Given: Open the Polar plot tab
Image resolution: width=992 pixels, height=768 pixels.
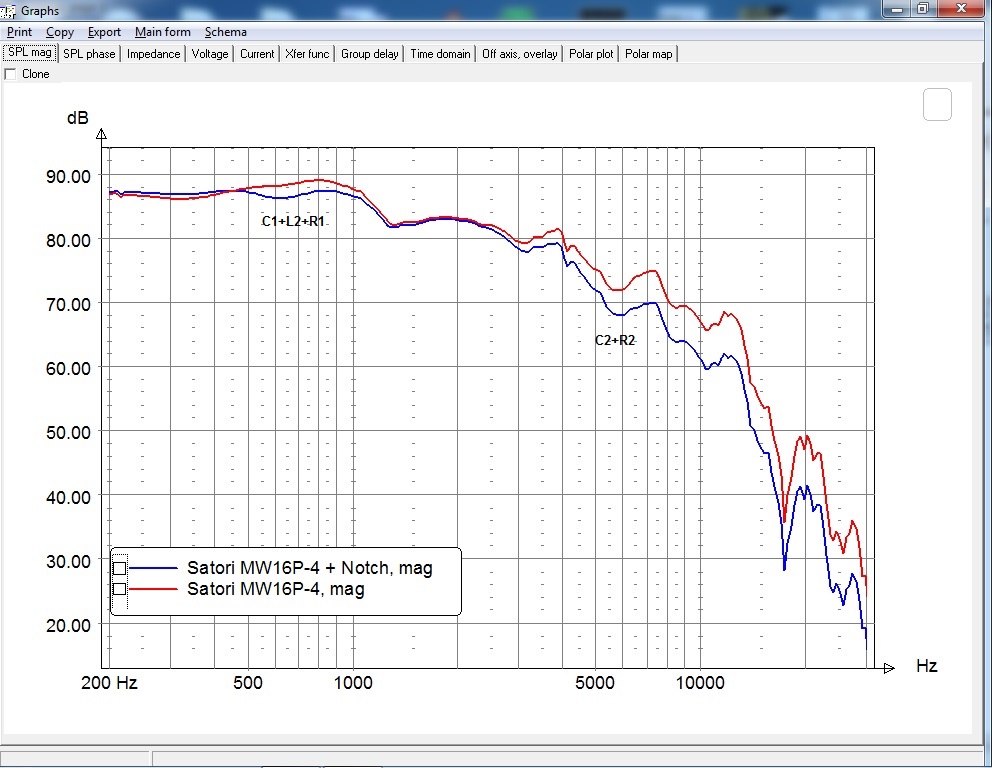Looking at the screenshot, I should tap(591, 54).
